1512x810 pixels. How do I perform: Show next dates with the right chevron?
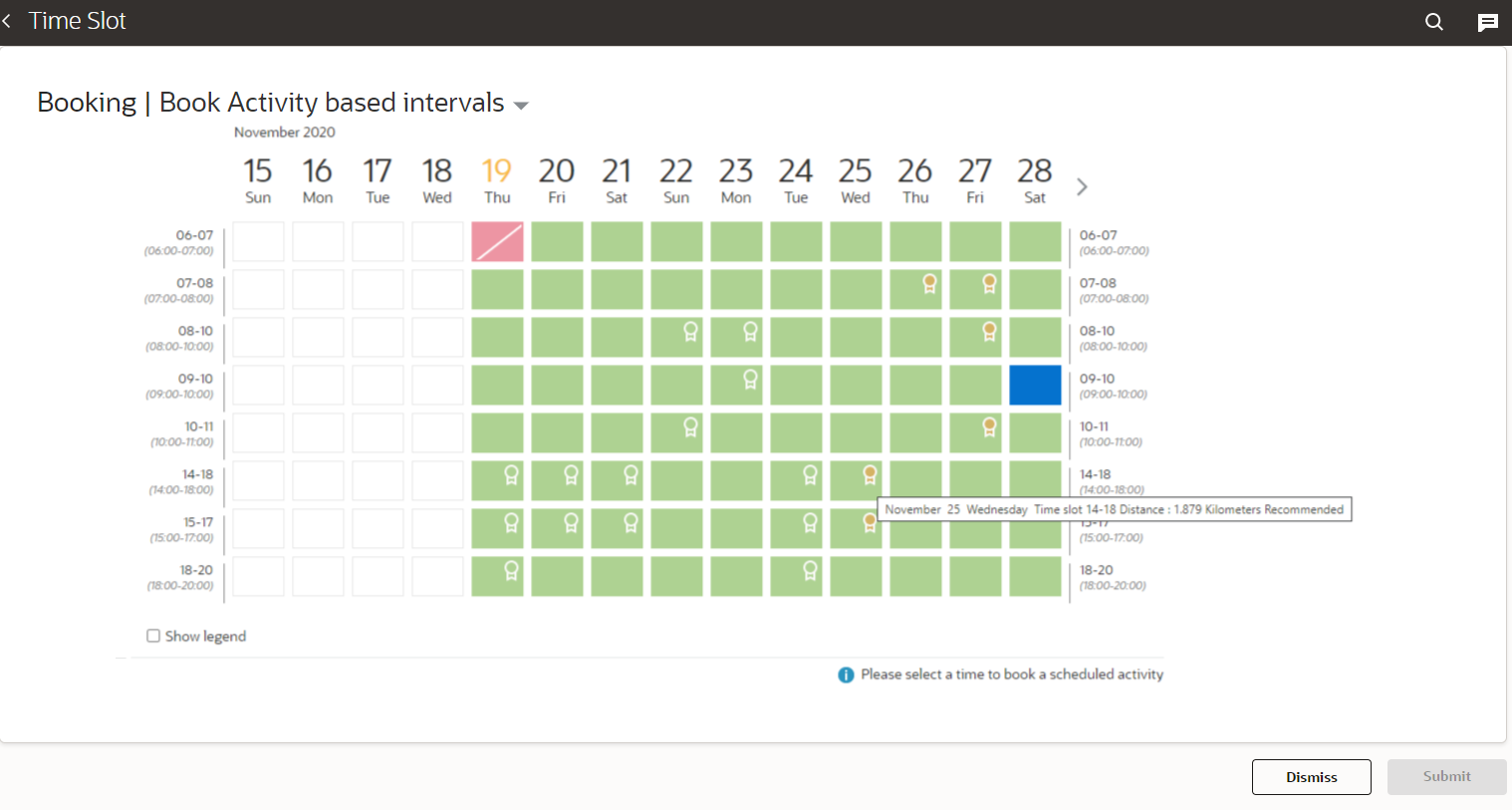(x=1082, y=186)
